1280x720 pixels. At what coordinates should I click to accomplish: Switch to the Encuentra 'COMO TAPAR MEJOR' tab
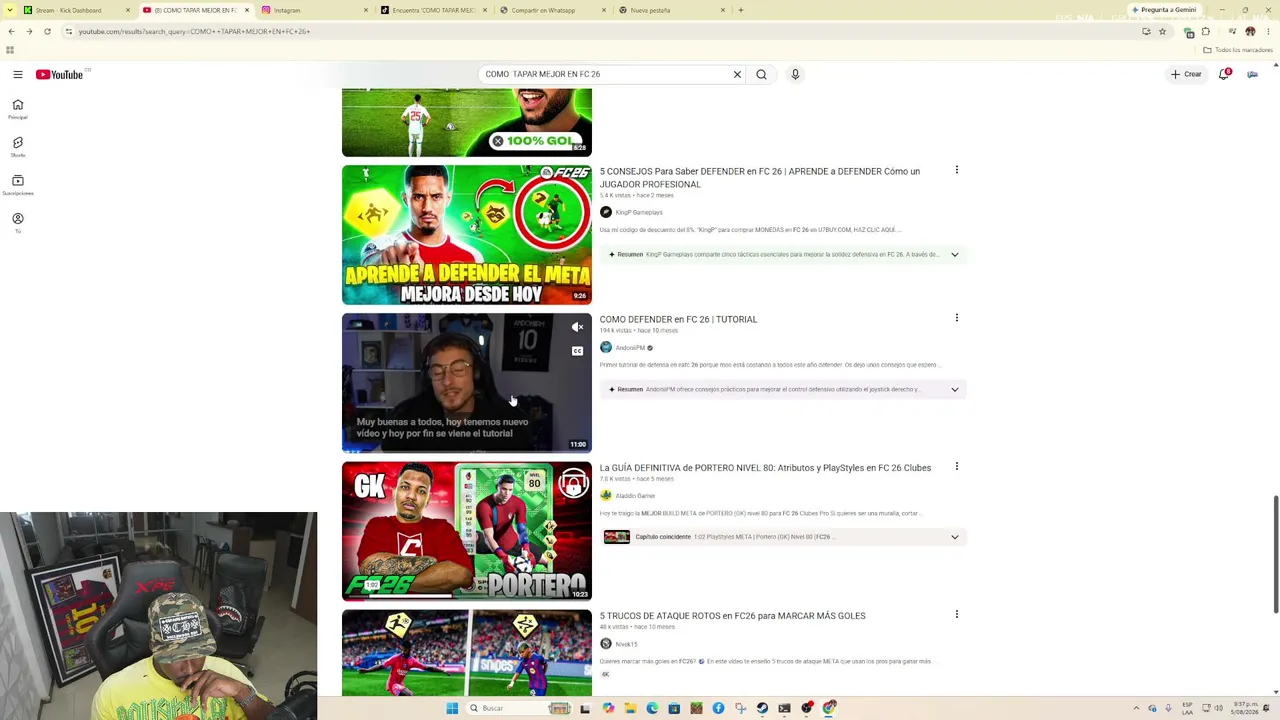click(433, 10)
